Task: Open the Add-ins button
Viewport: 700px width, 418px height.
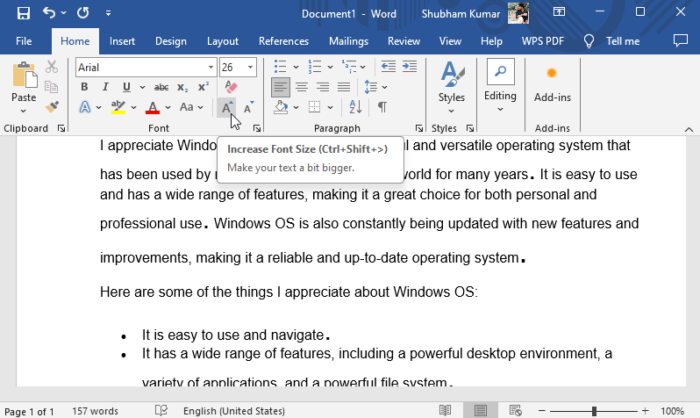Action: tap(552, 85)
